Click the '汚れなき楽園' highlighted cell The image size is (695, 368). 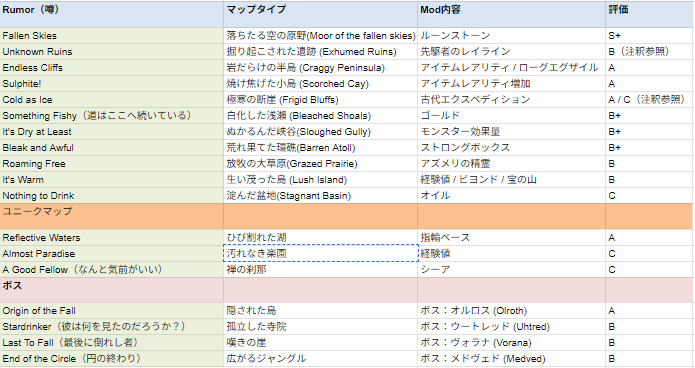tap(320, 254)
